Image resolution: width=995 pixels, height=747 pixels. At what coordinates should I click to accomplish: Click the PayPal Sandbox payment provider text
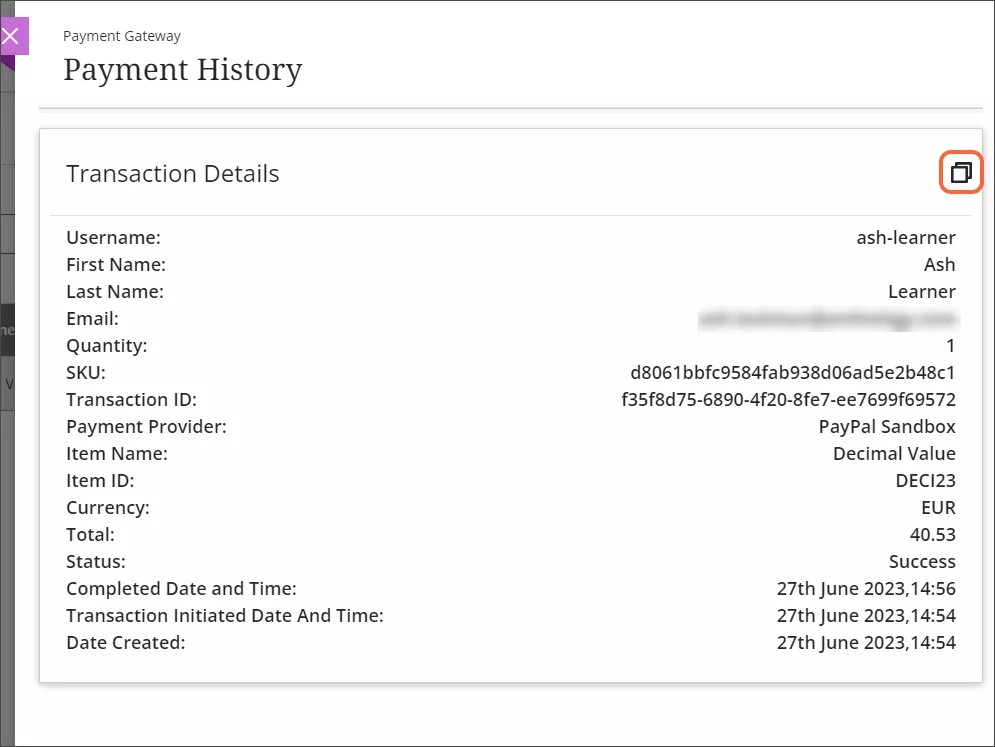tap(886, 426)
